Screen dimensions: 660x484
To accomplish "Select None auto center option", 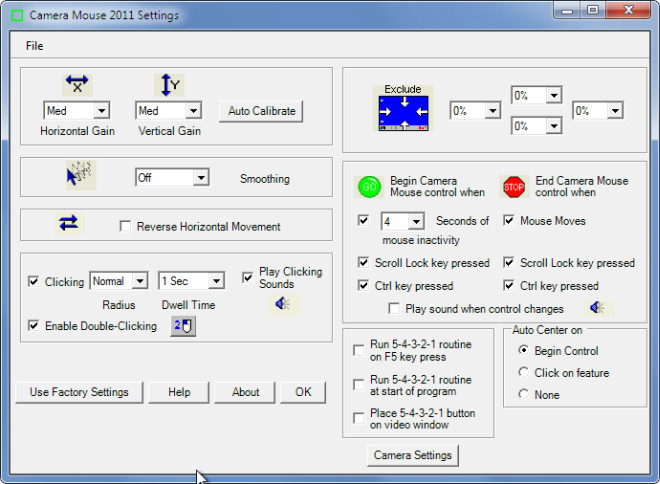I will point(523,394).
